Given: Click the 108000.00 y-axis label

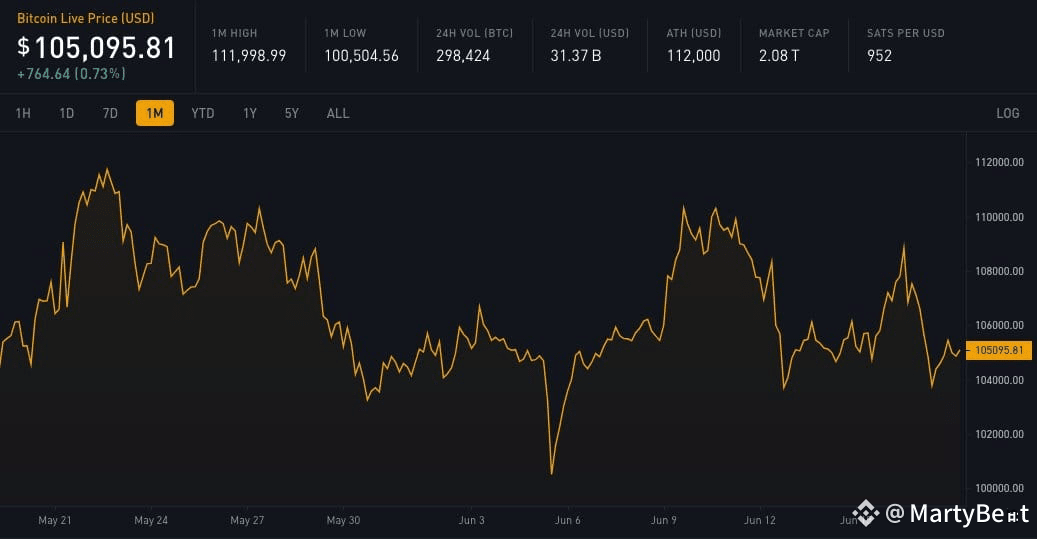Looking at the screenshot, I should pos(999,271).
